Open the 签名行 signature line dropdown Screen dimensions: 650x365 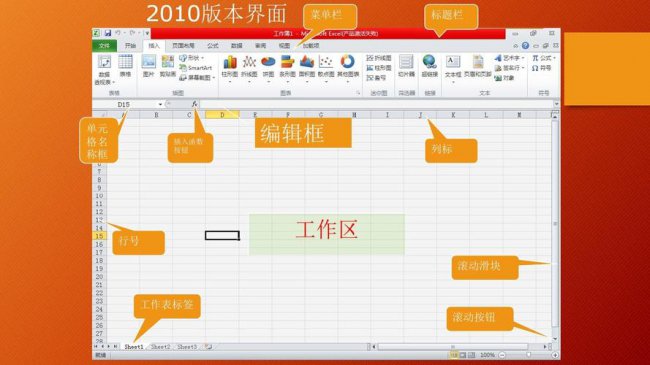(523, 68)
